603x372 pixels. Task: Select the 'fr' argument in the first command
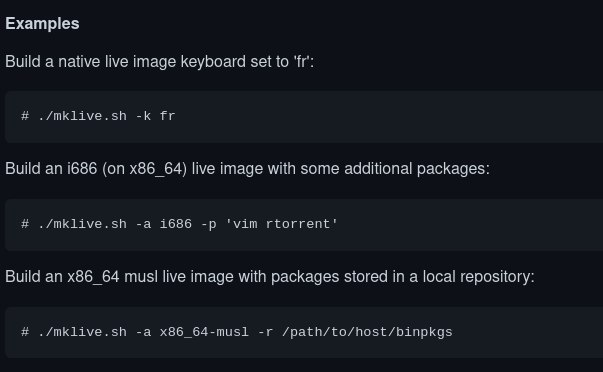point(168,116)
